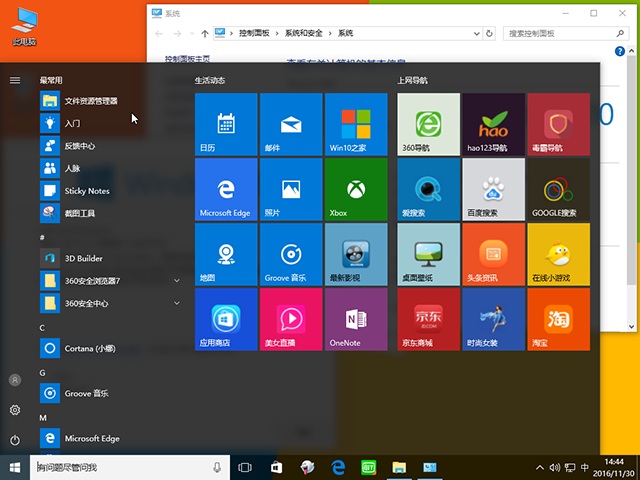Launch Sticky Notes from app list

click(x=86, y=191)
